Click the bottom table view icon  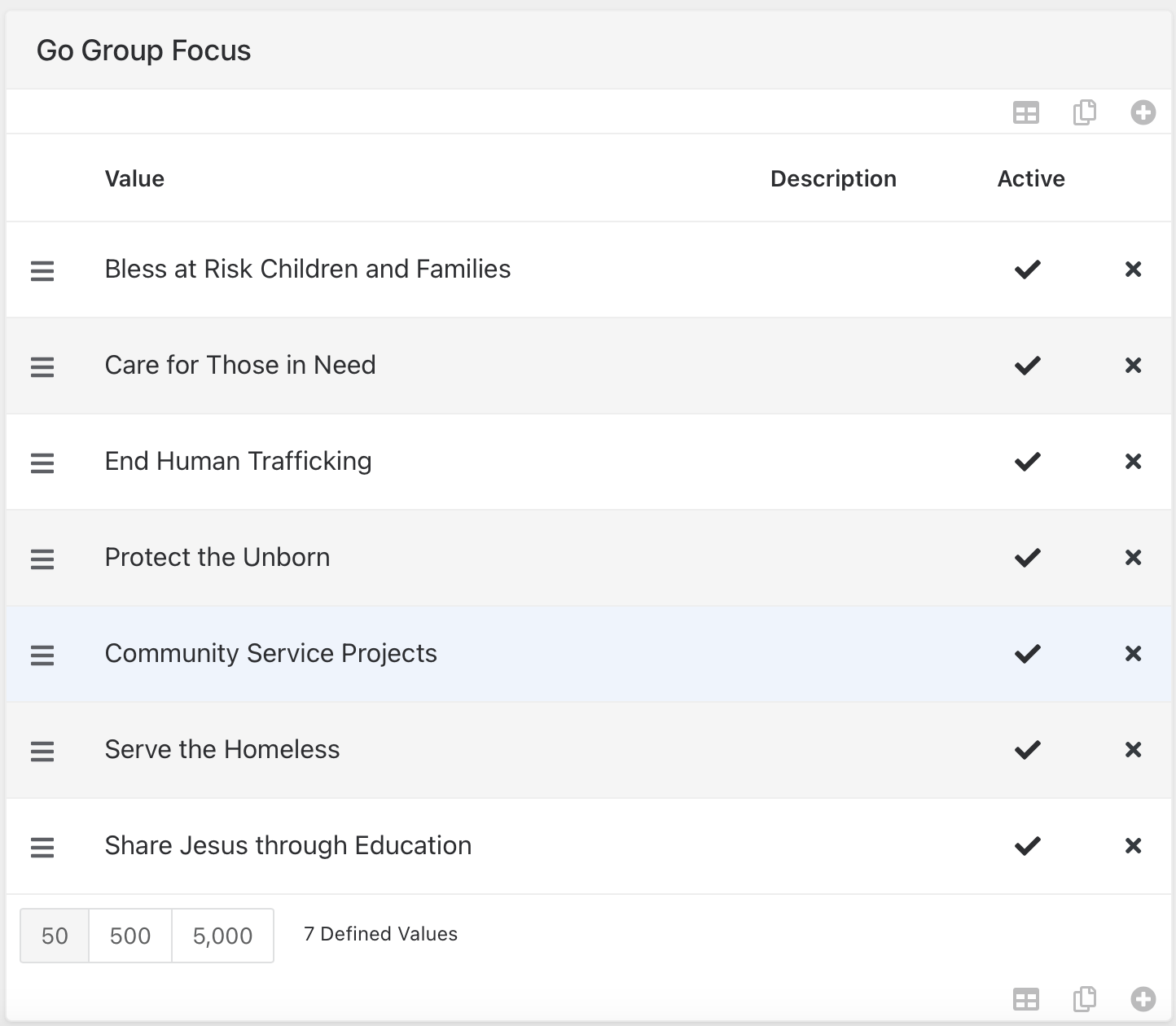(x=1026, y=999)
